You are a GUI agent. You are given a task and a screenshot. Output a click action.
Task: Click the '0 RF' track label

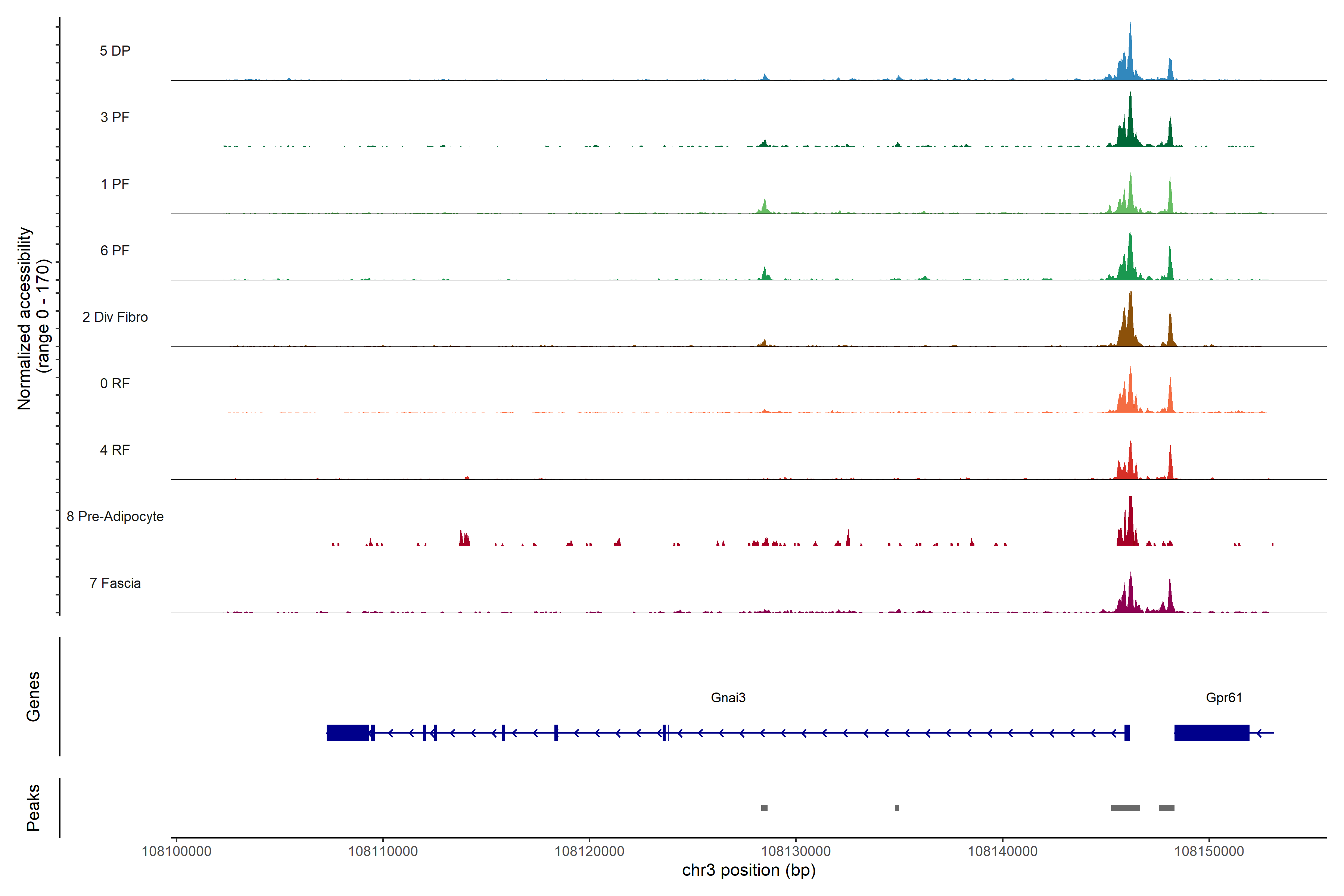[x=115, y=383]
